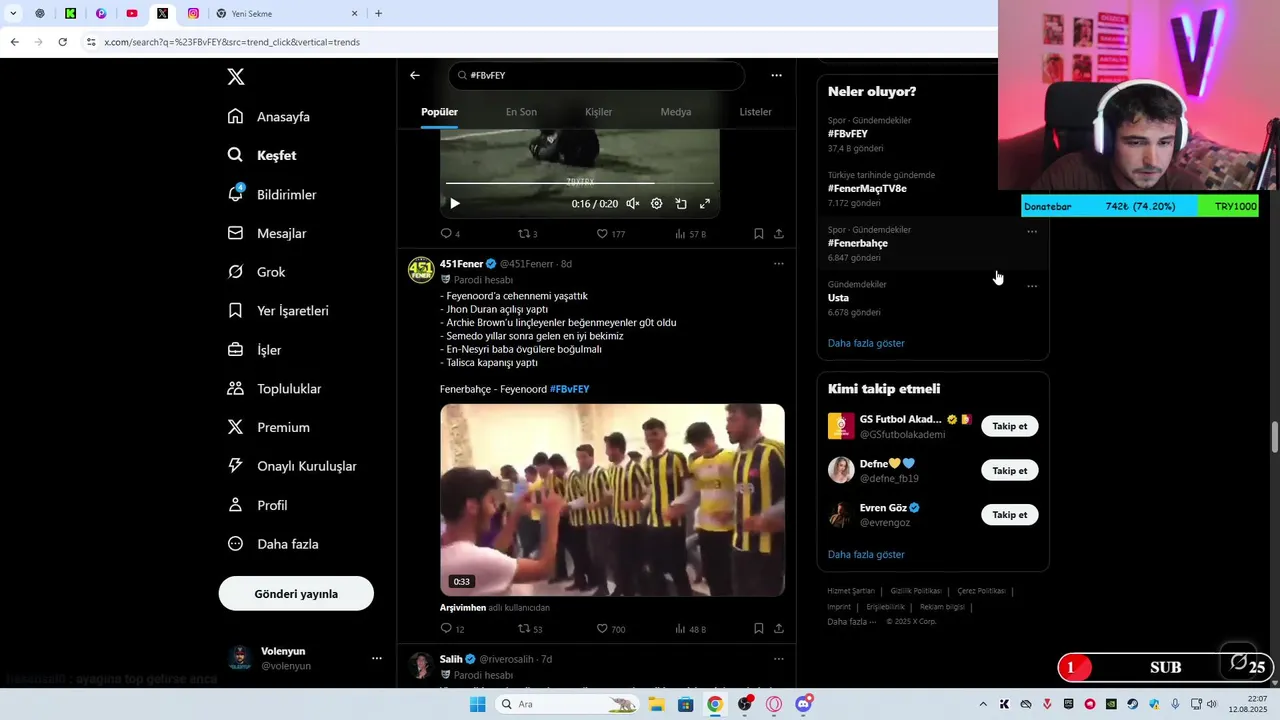The width and height of the screenshot is (1280, 720).
Task: Show more follow suggestions
Action: tap(866, 554)
